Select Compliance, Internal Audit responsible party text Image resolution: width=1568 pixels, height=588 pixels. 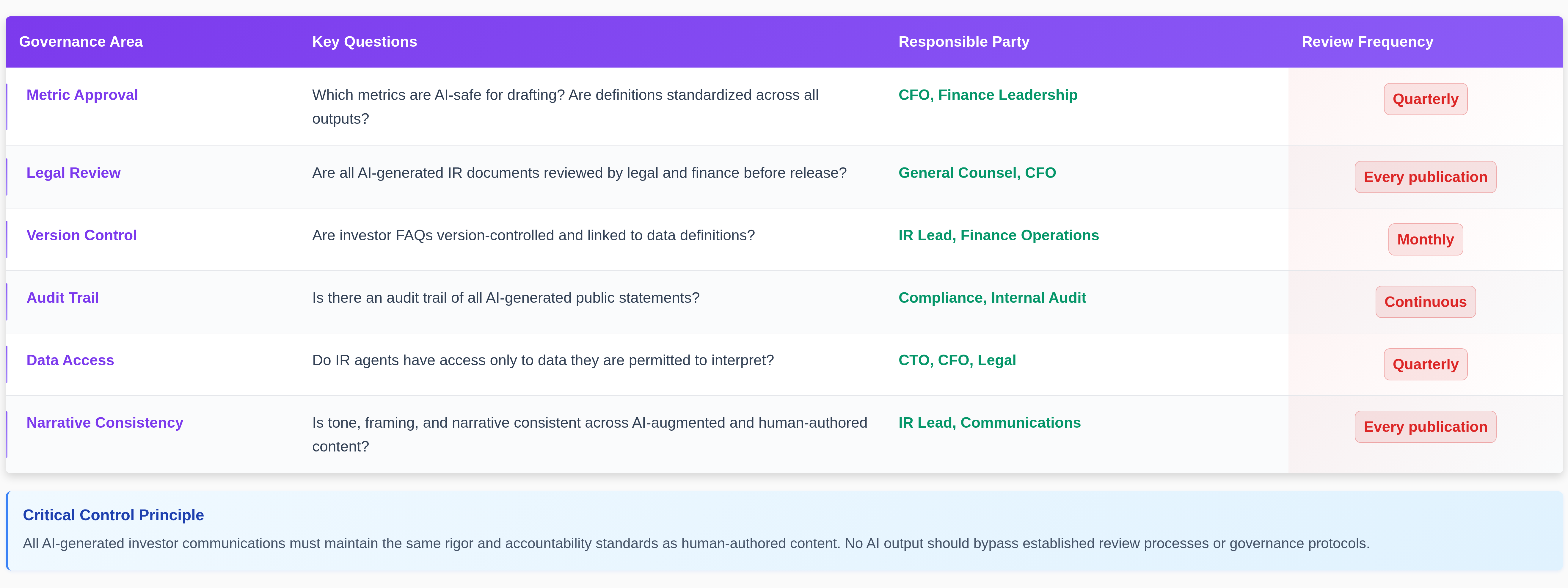pyautogui.click(x=992, y=298)
